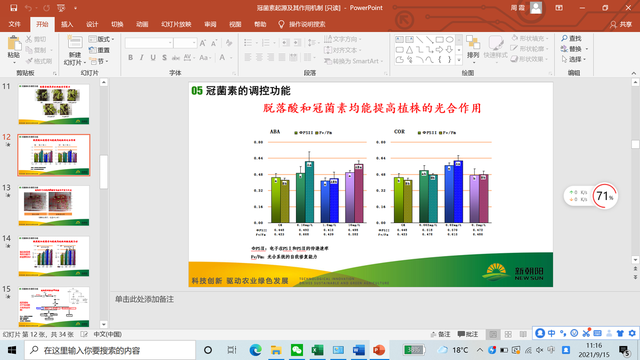Click Find (查找) in editing group
Viewport: 640px width, 360px height.
point(571,38)
